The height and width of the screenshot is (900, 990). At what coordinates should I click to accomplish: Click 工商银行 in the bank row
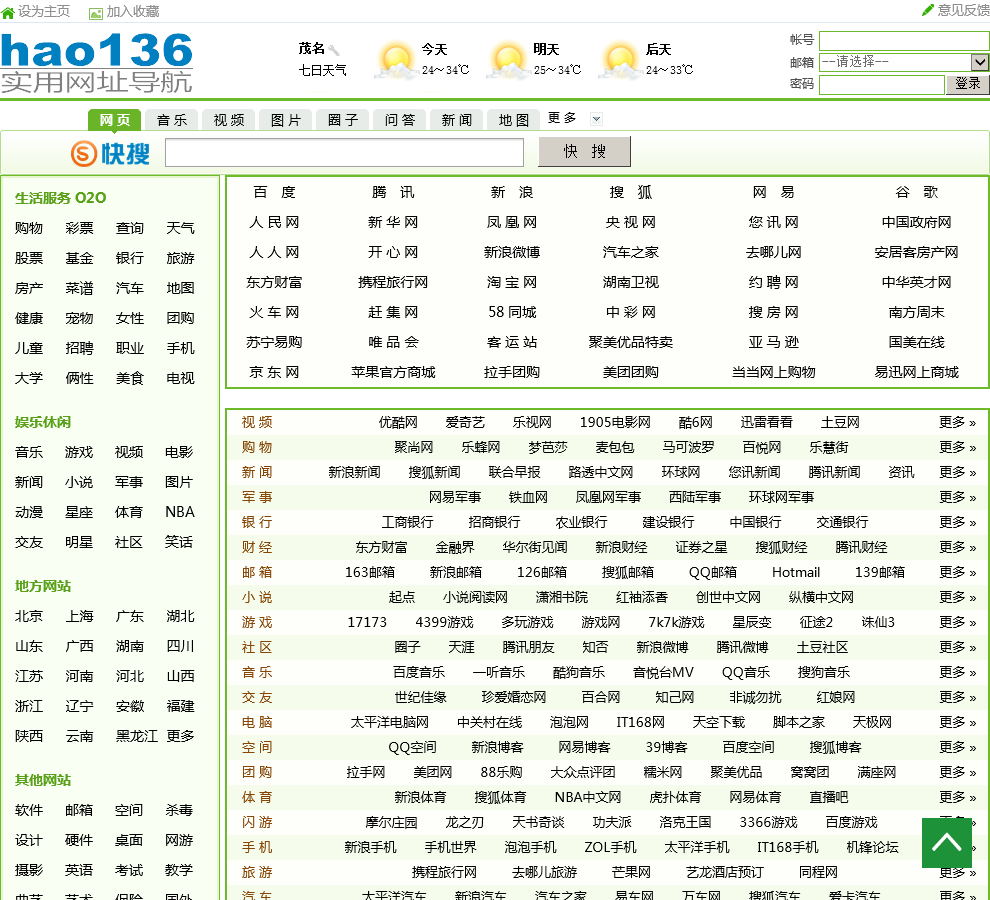[x=407, y=522]
